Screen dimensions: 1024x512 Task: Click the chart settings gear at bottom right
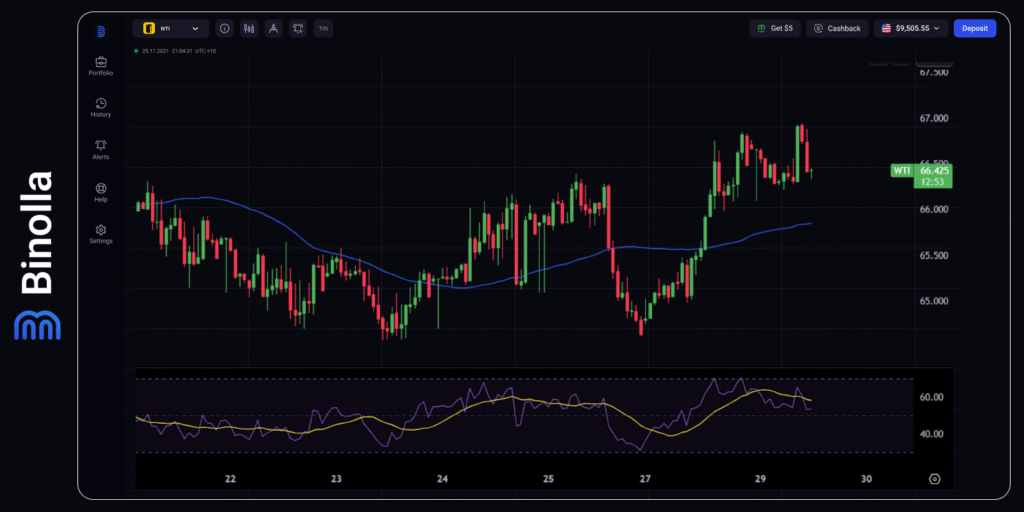point(934,479)
